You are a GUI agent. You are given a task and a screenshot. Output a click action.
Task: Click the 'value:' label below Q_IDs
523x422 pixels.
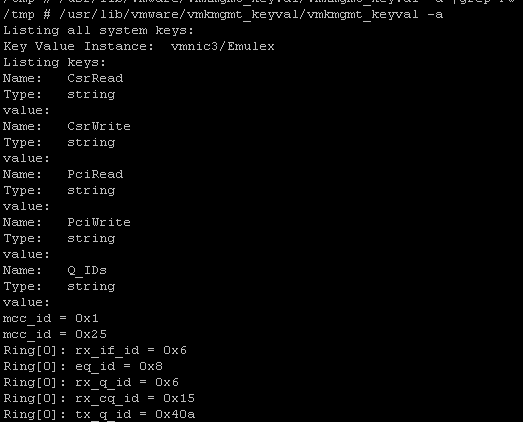click(26, 302)
